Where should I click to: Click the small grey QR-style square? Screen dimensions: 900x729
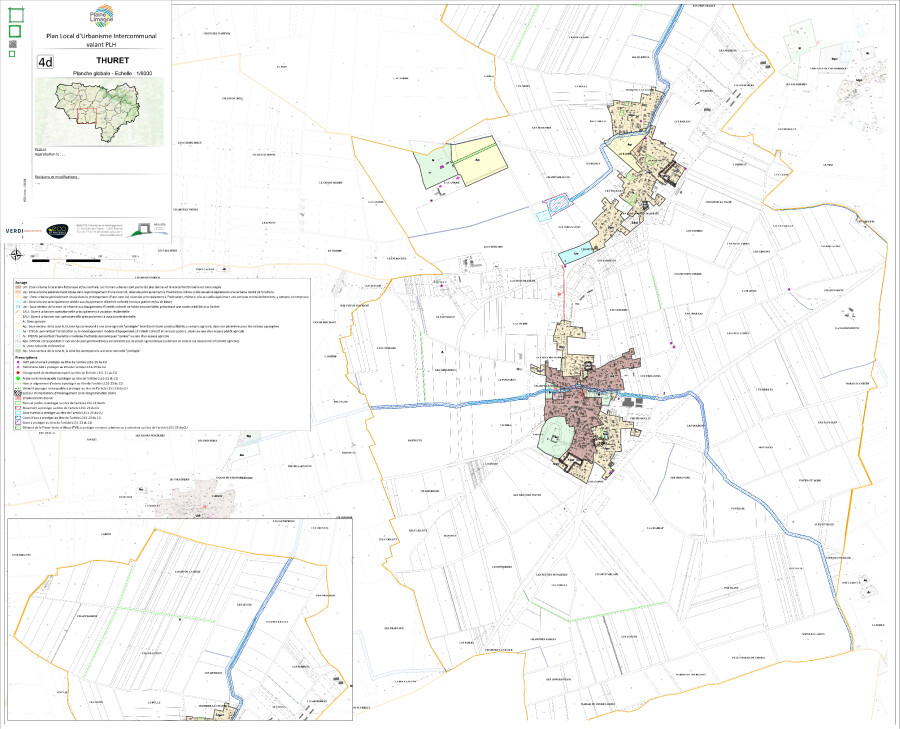coord(13,44)
